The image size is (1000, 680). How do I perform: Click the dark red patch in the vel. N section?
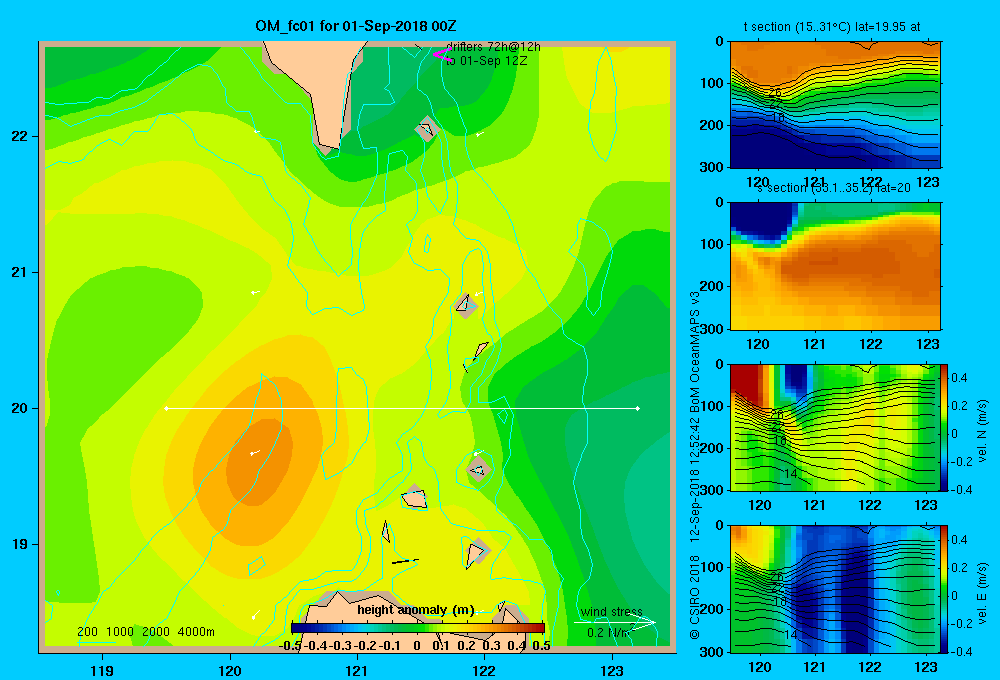point(746,383)
